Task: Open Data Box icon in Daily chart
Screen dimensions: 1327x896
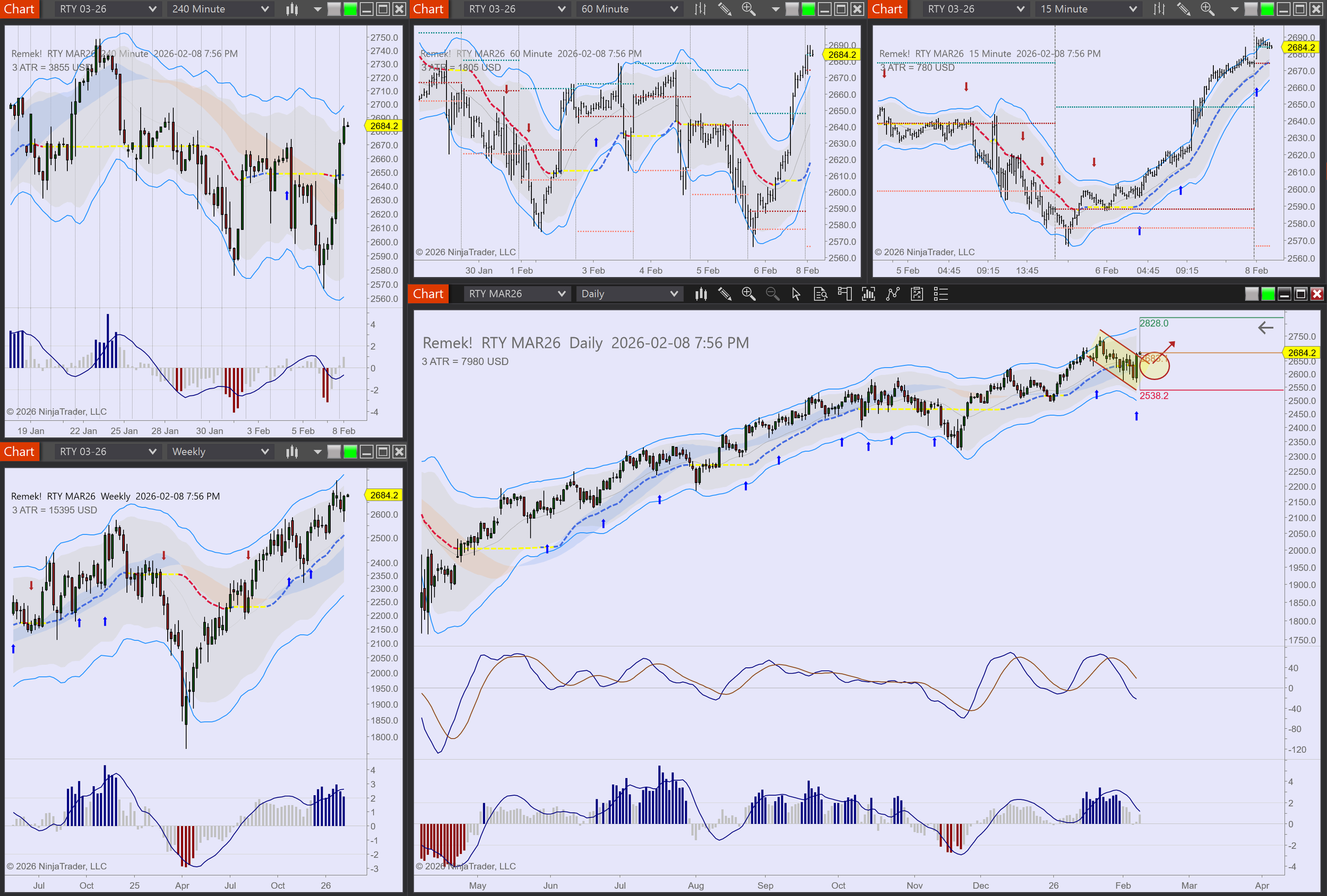Action: (x=821, y=294)
